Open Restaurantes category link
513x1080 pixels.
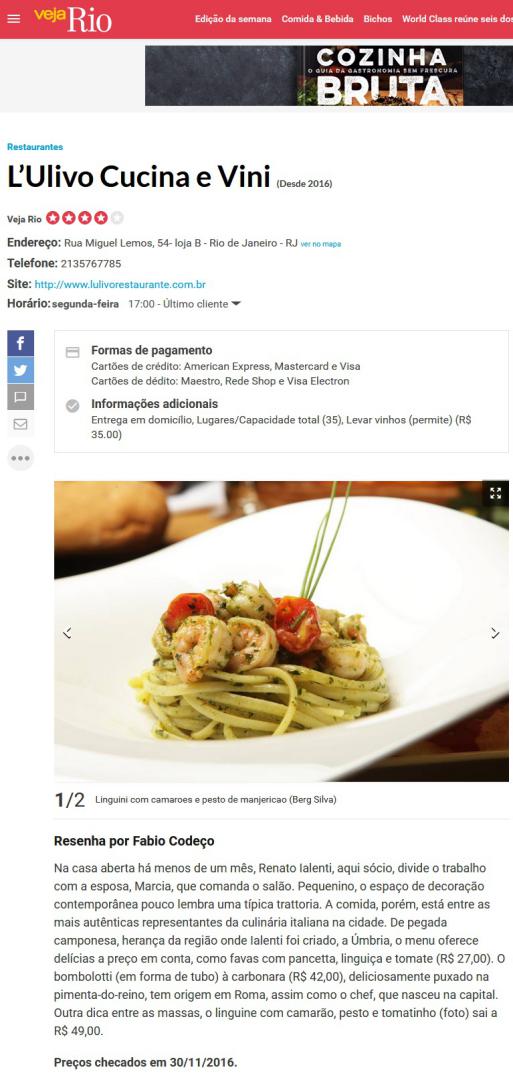(35, 147)
